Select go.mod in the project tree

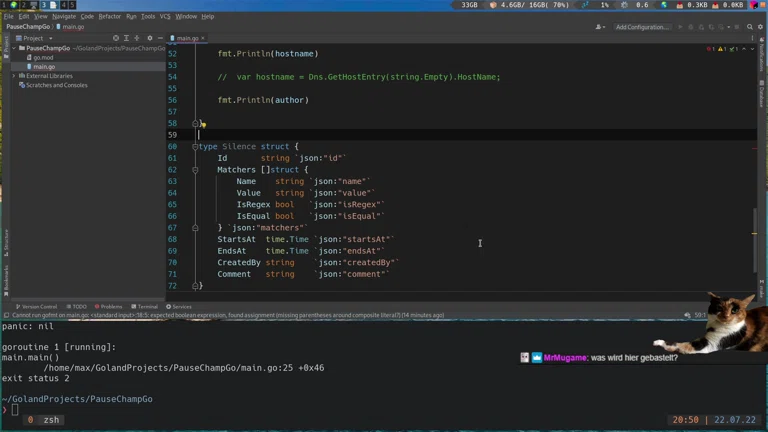43,58
